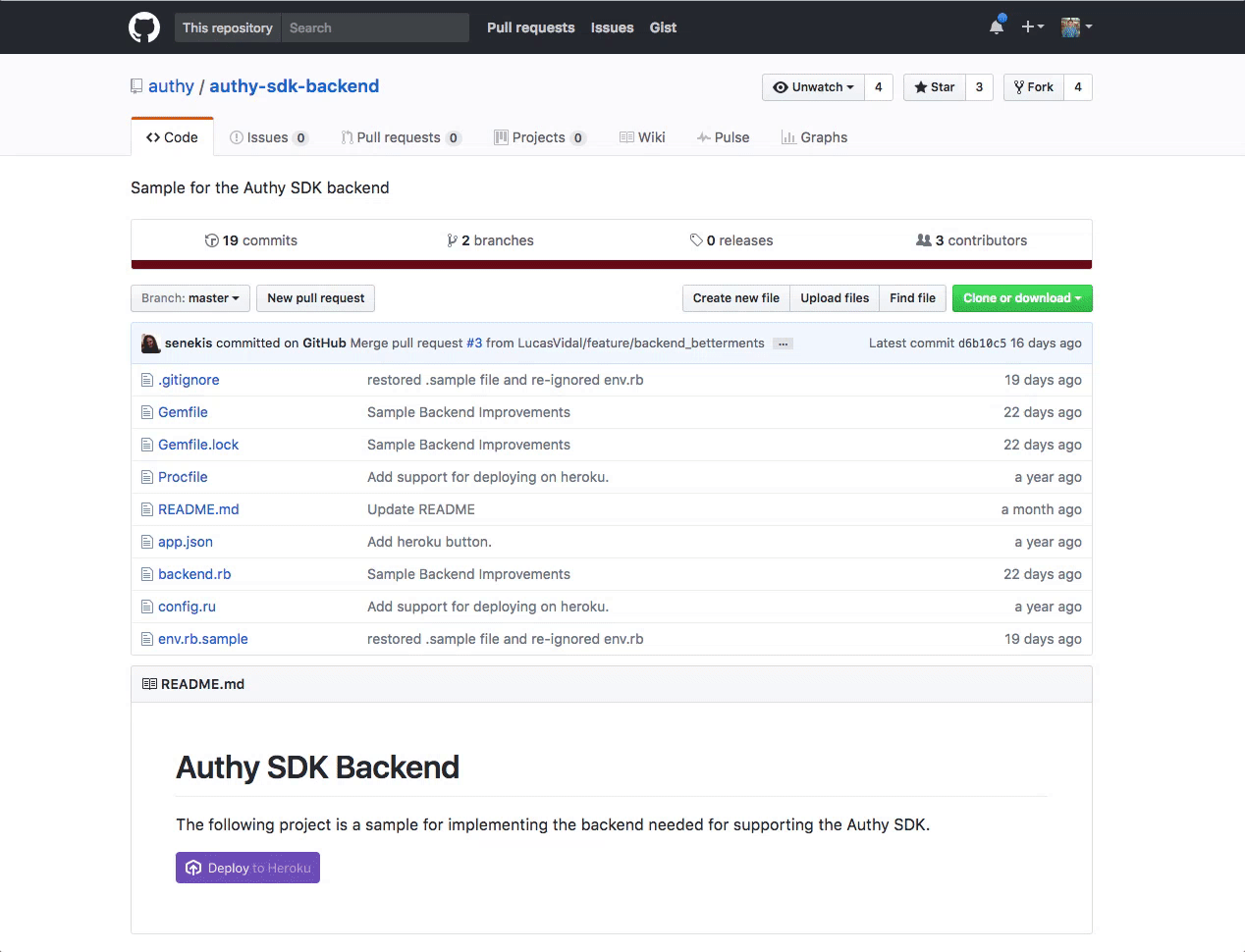The width and height of the screenshot is (1245, 952).
Task: Open pull request #3 link
Action: click(474, 344)
